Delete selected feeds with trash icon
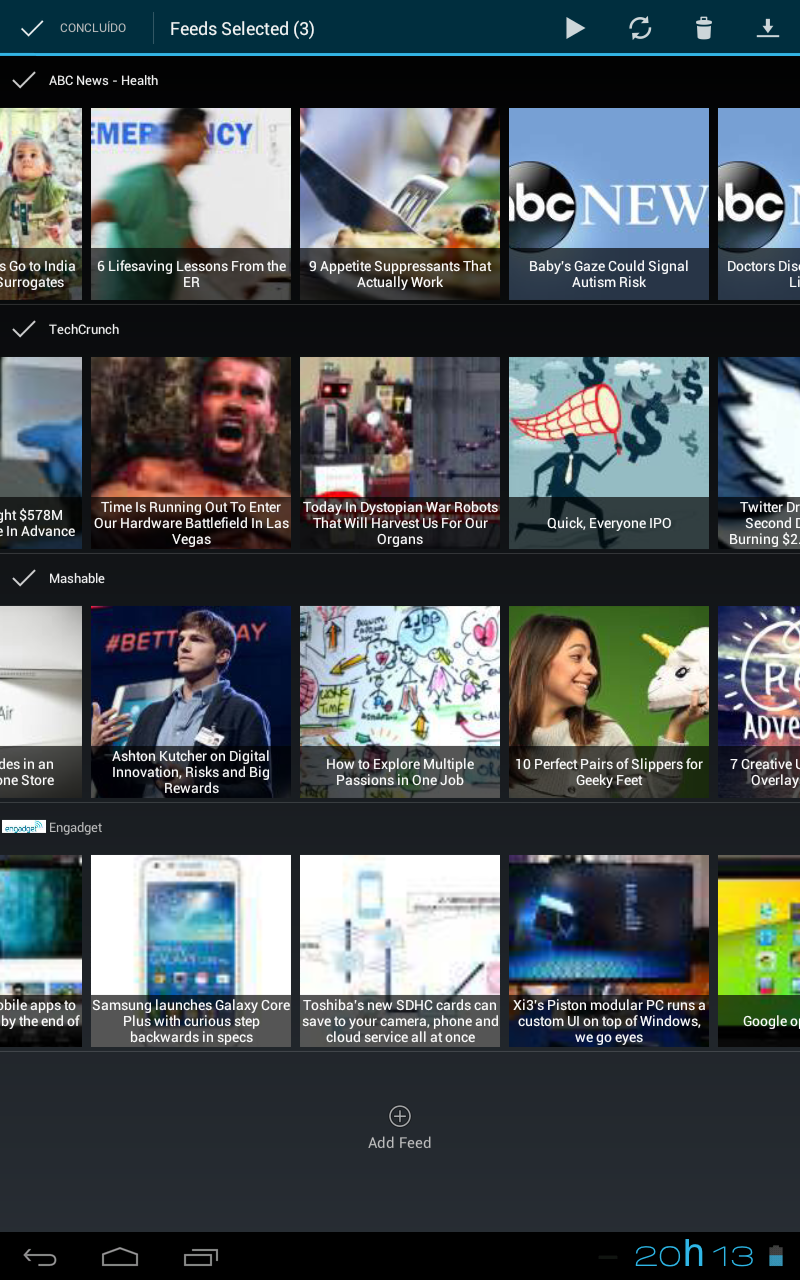Image resolution: width=800 pixels, height=1280 pixels. (x=704, y=28)
